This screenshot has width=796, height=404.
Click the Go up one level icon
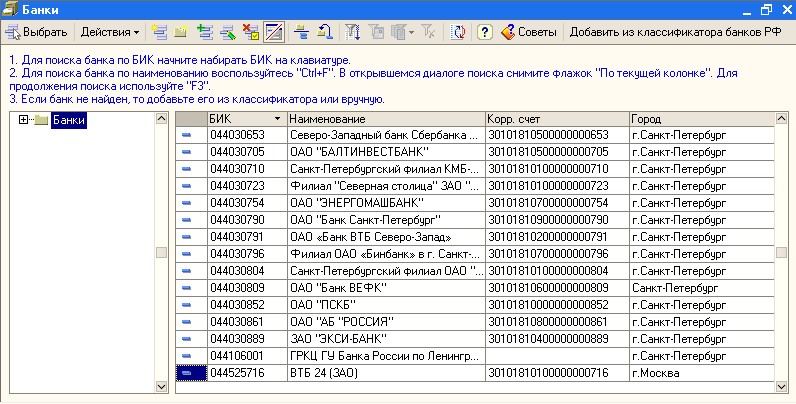pyautogui.click(x=324, y=32)
